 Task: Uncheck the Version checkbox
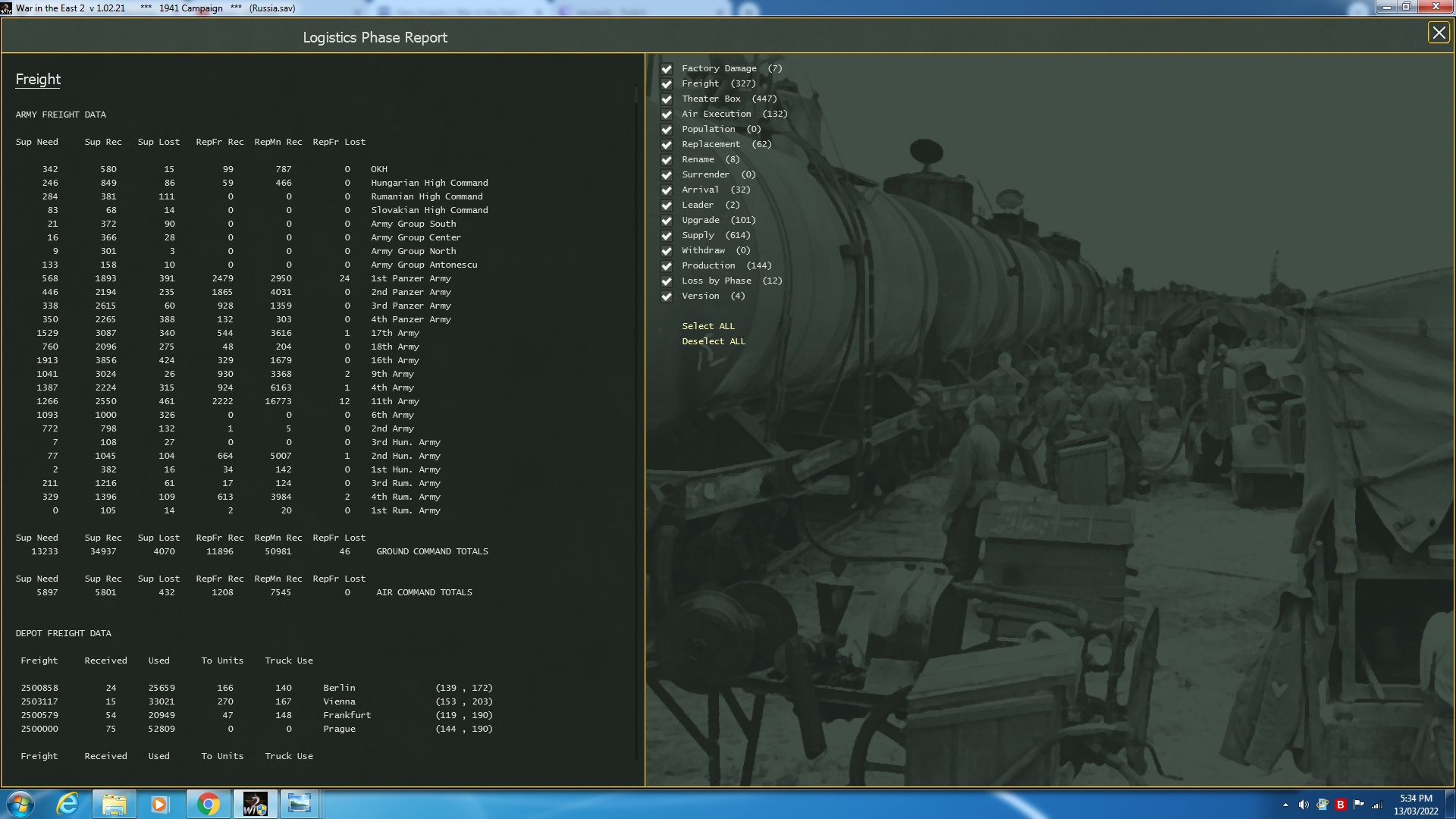[x=667, y=297]
